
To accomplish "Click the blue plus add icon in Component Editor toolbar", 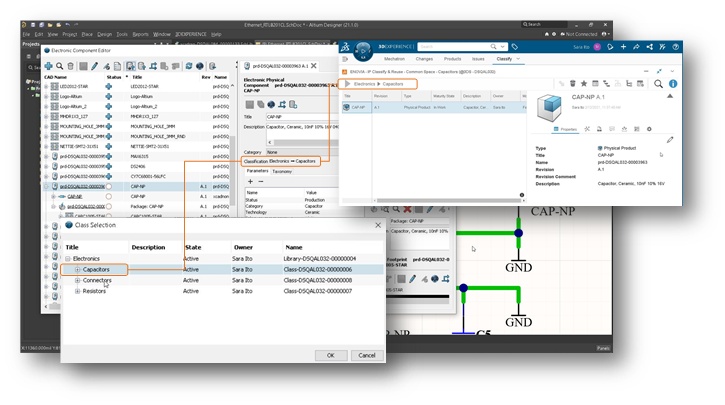I will pos(49,66).
